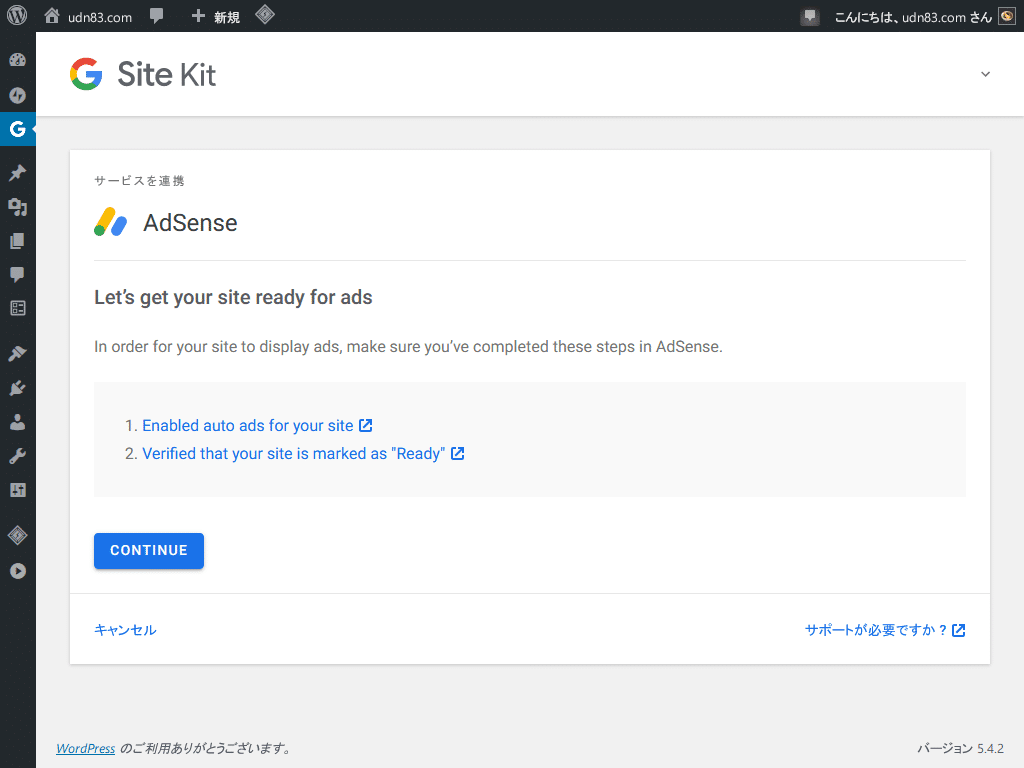
Task: Click the キャンセル cancel link
Action: (x=125, y=630)
